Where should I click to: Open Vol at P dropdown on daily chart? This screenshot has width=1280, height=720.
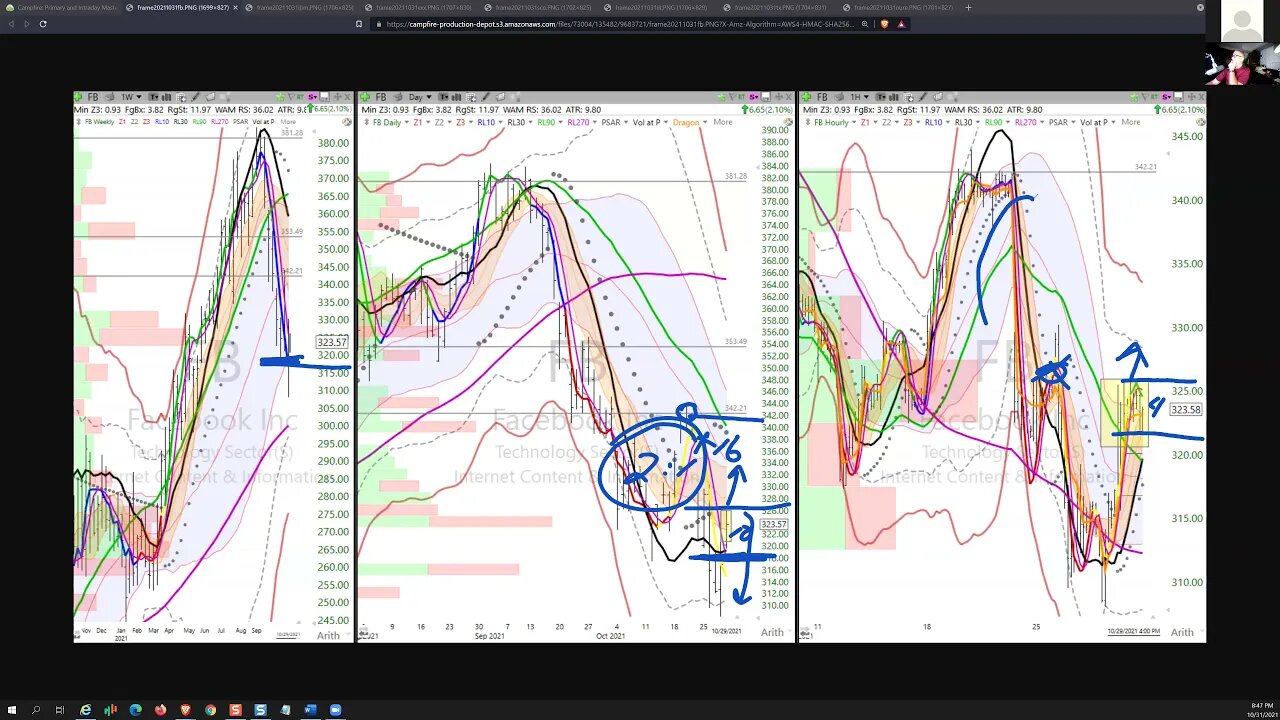666,122
